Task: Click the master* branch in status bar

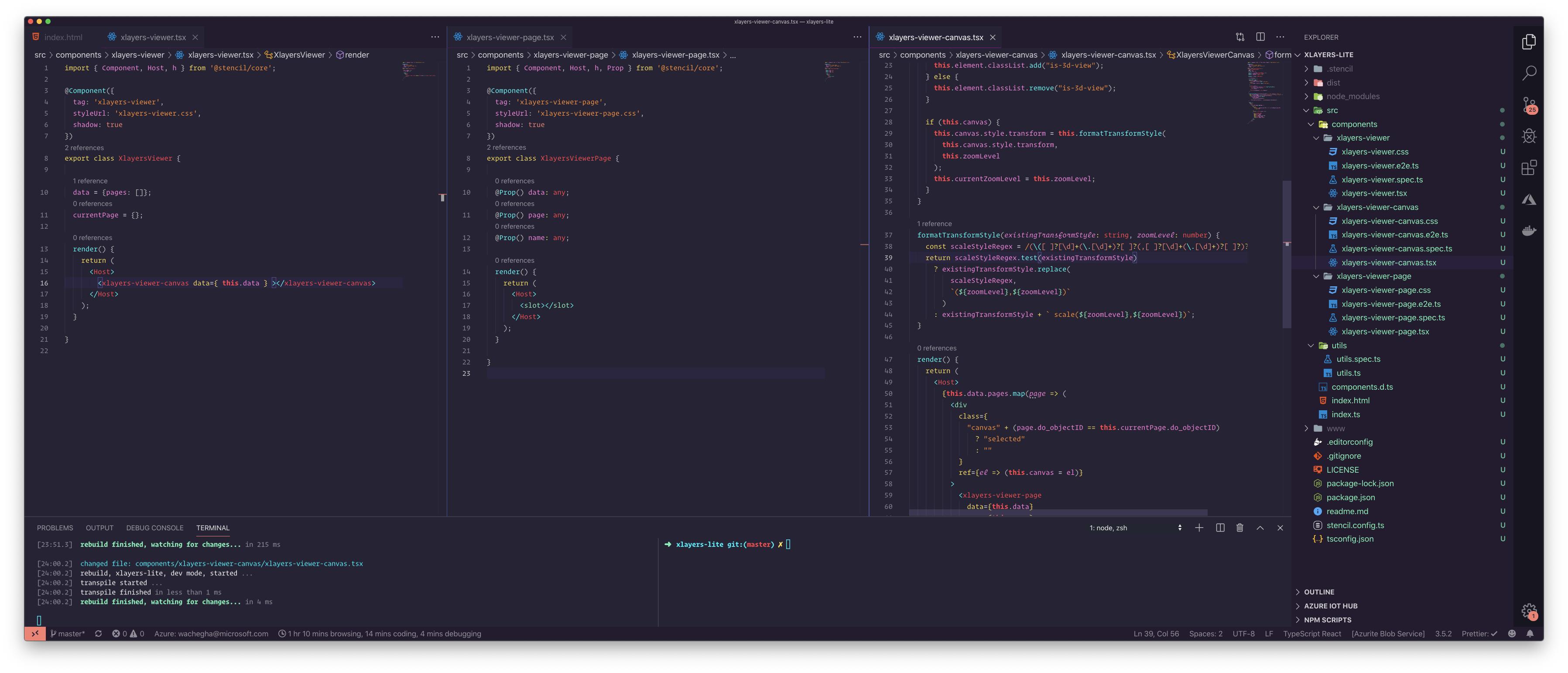Action: click(68, 633)
